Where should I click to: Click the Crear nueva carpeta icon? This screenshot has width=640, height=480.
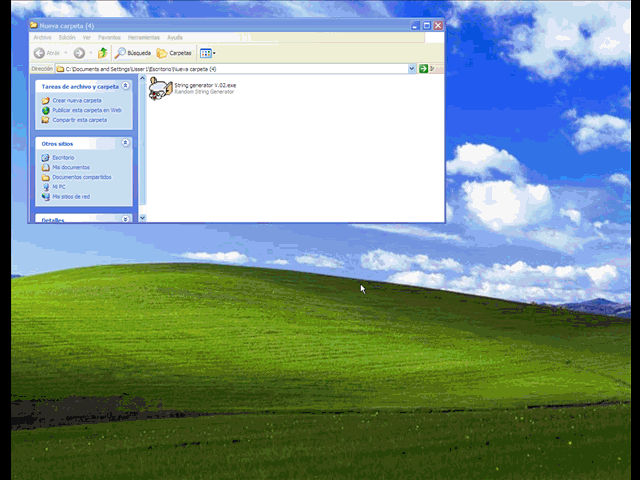tap(45, 100)
